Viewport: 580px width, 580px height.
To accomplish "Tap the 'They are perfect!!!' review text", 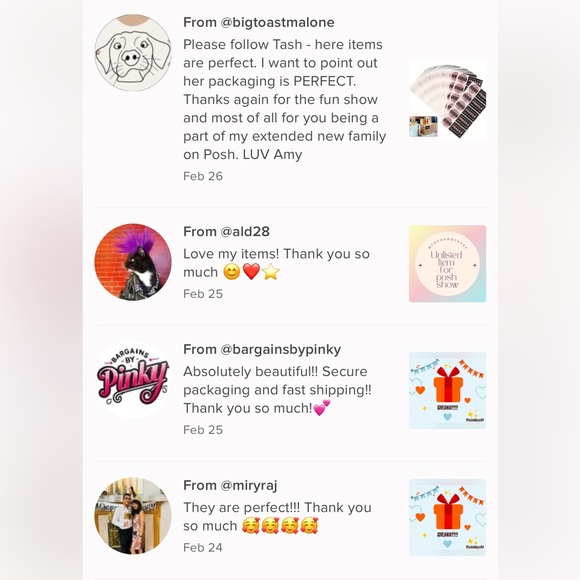I will click(x=277, y=517).
